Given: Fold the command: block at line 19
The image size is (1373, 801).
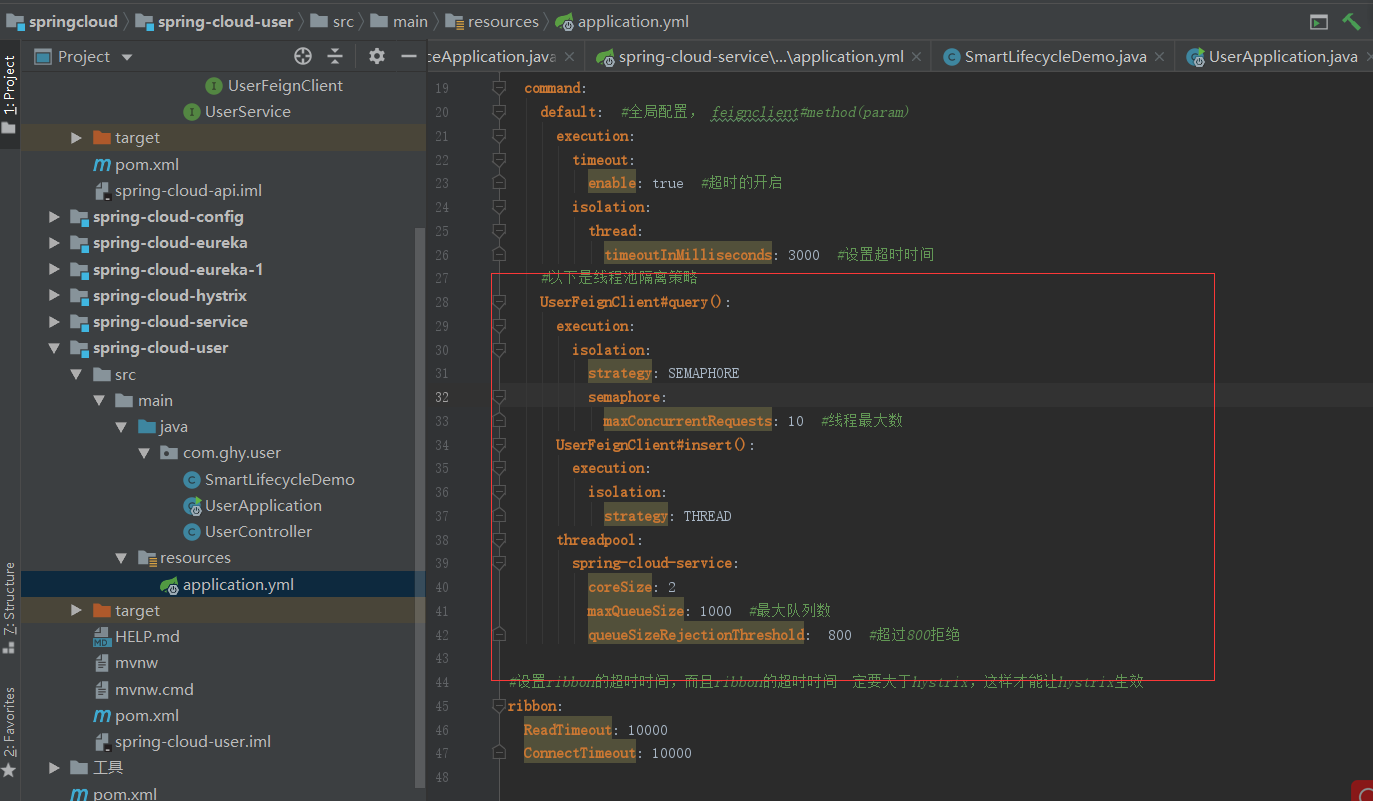Looking at the screenshot, I should coord(499,89).
